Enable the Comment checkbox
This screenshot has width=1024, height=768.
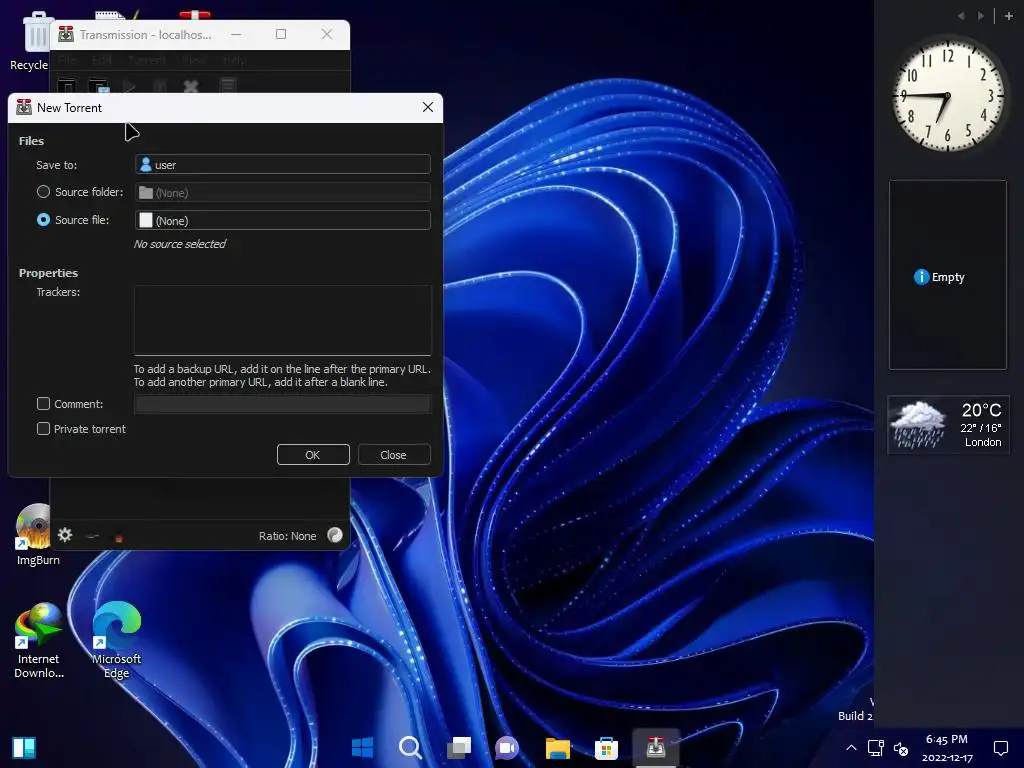click(x=43, y=404)
